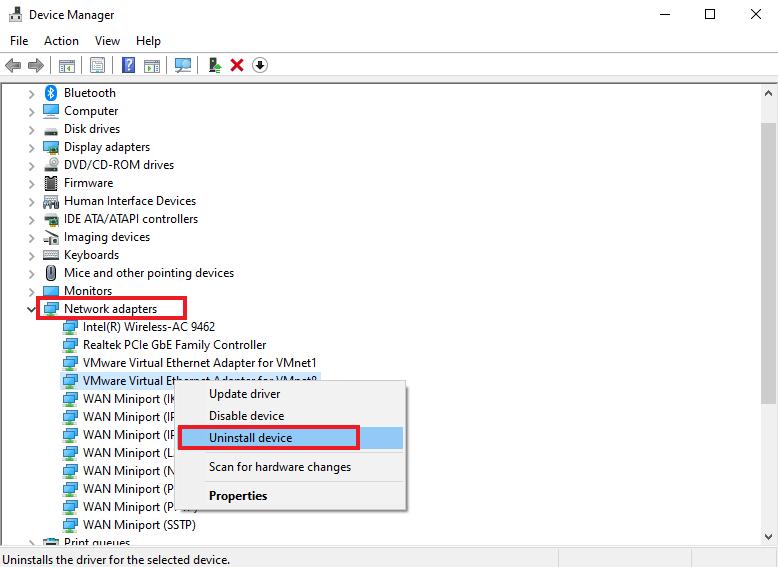Image resolution: width=778 pixels, height=567 pixels.
Task: Open the File menu
Action: tap(19, 41)
